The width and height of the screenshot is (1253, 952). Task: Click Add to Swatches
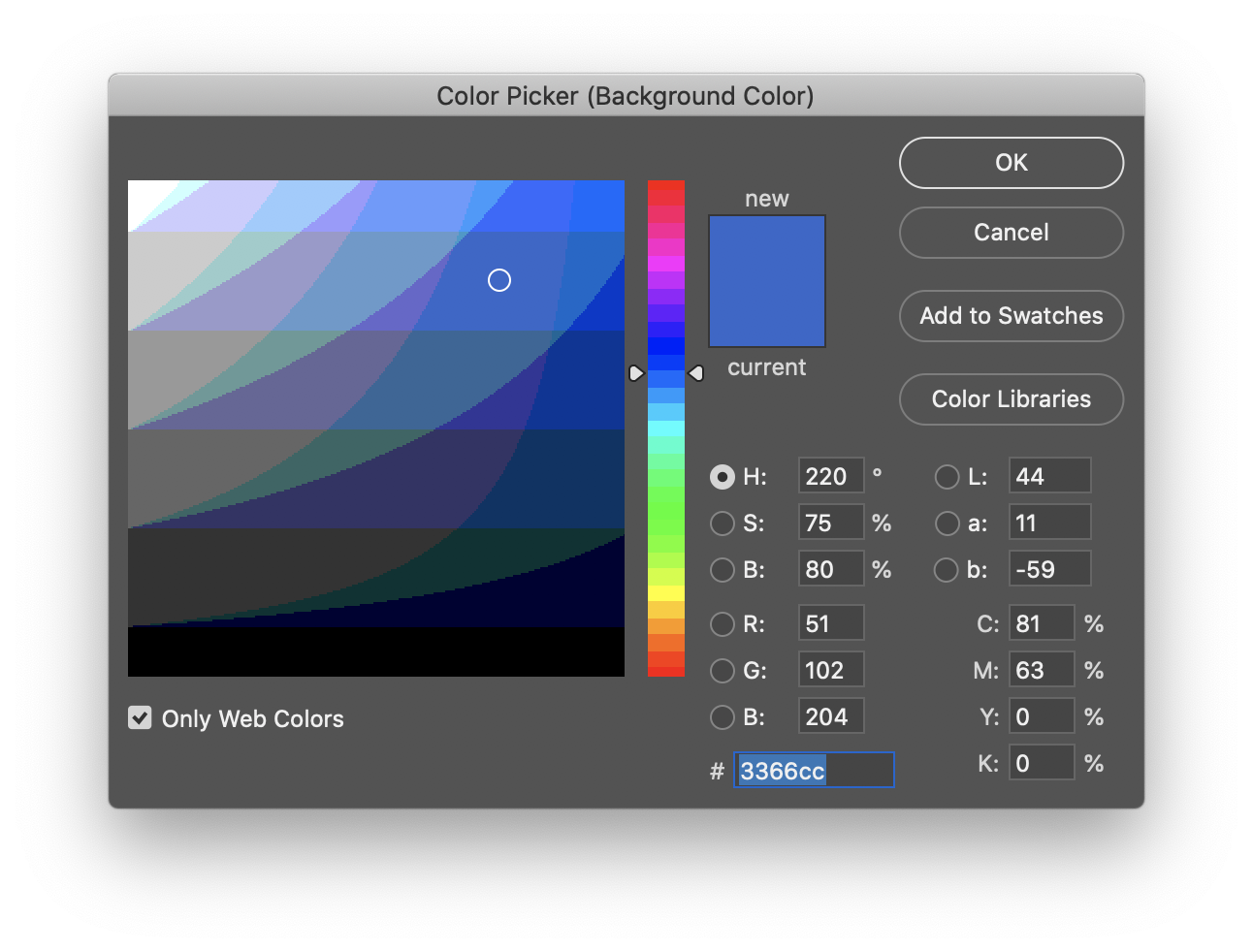(x=1011, y=316)
